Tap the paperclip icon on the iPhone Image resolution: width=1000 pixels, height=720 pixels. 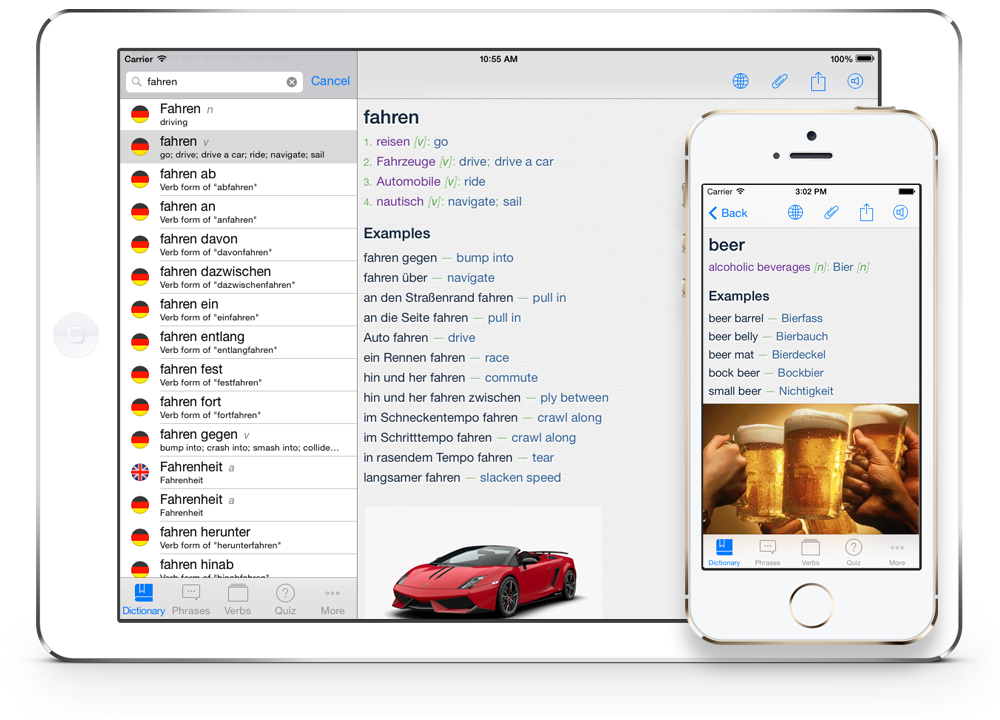point(831,212)
